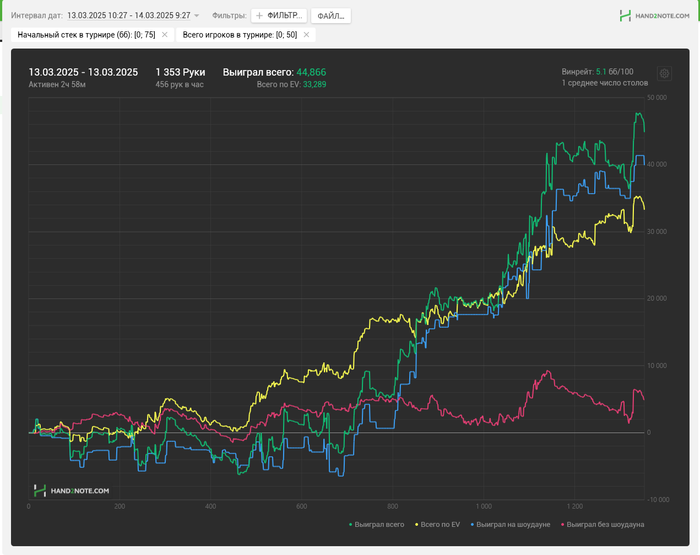
Task: Remove the Начальный стек в турнире filter
Action: (x=165, y=35)
